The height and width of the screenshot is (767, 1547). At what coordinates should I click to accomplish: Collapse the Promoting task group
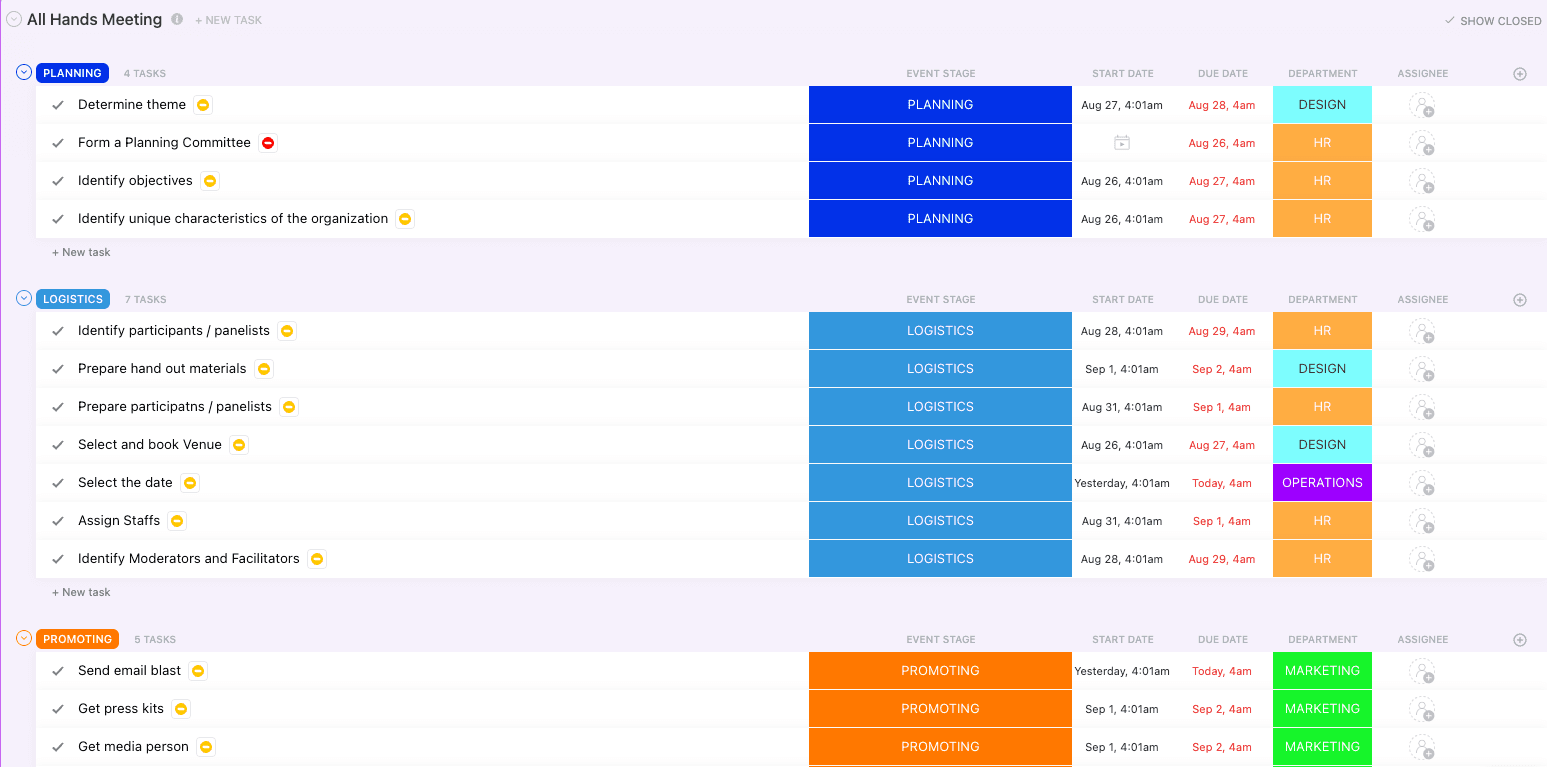[24, 639]
